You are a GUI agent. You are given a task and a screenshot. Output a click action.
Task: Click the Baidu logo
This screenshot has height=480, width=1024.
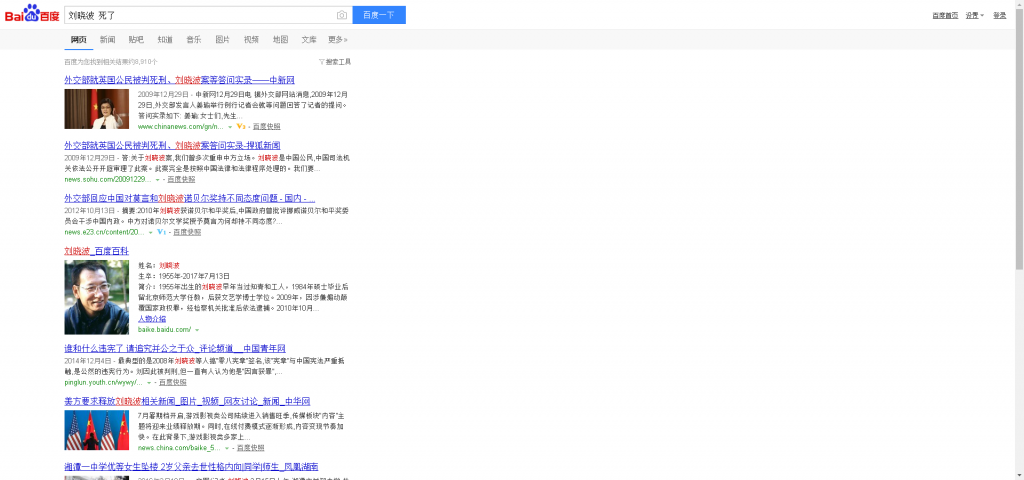[x=32, y=15]
